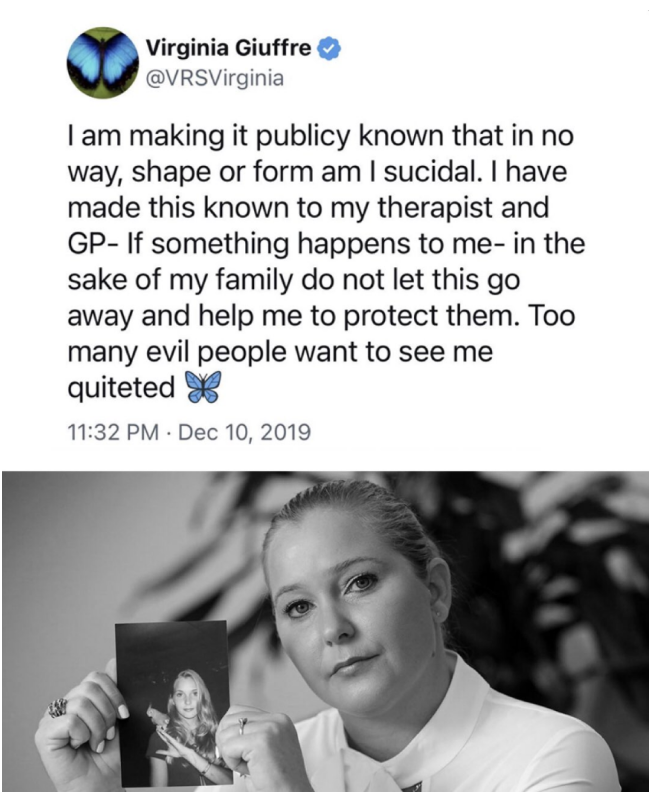655x797 pixels.
Task: Click the blue verified checkmark badge
Action: pos(329,49)
